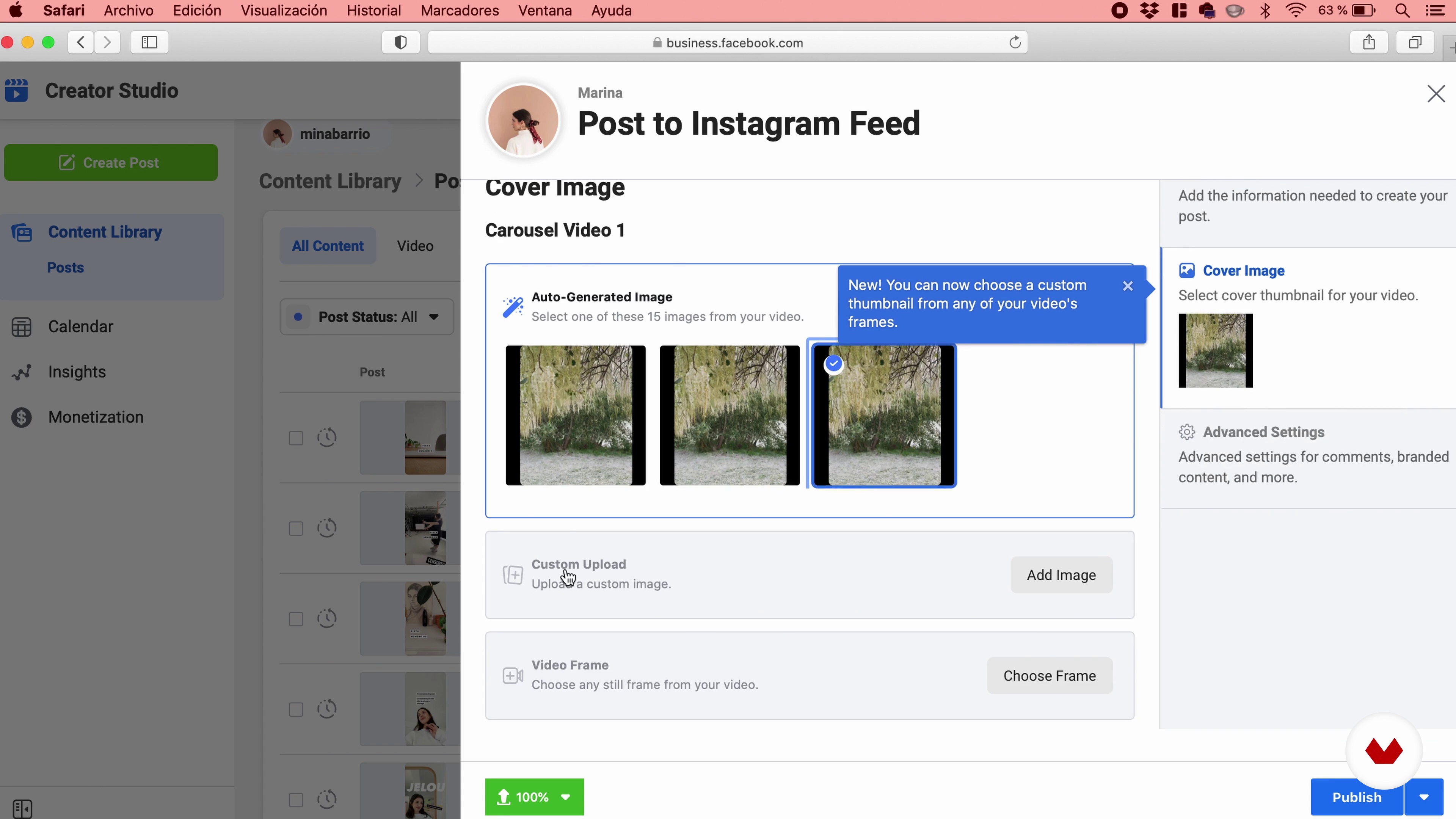1456x819 pixels.
Task: Dismiss the custom thumbnail tooltip
Action: [x=1128, y=286]
